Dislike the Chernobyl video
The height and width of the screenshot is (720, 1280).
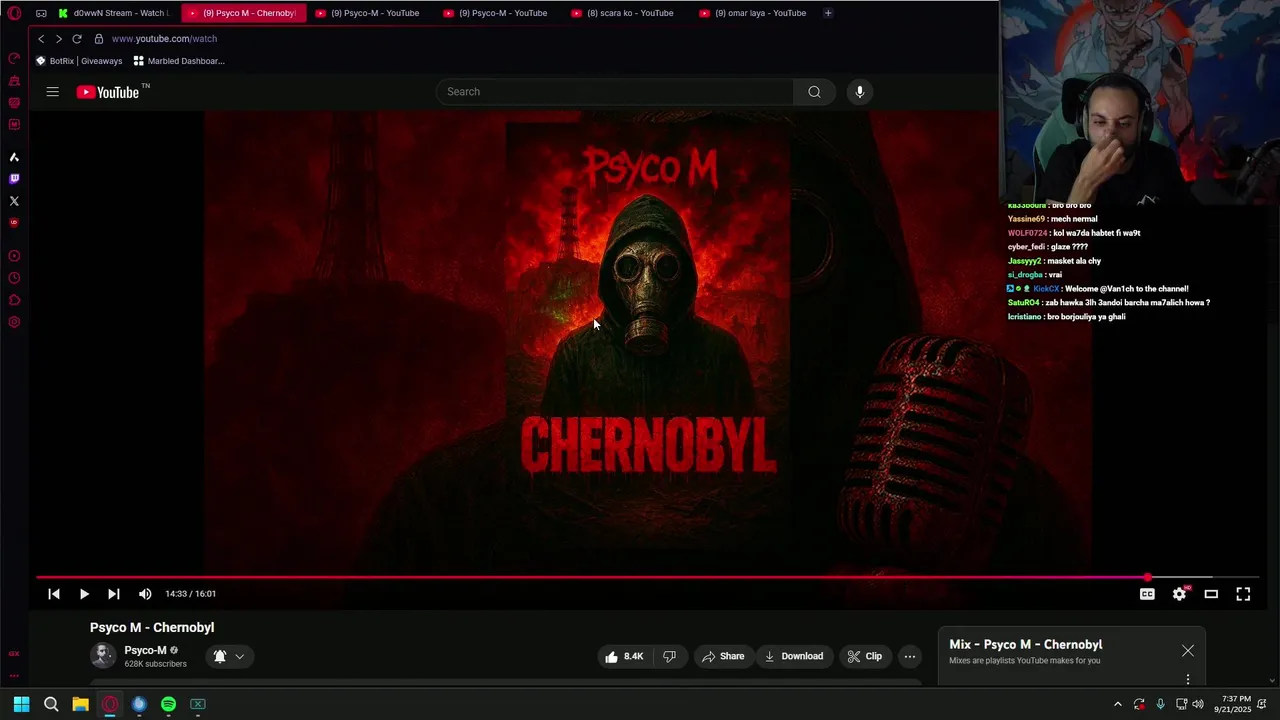[669, 656]
